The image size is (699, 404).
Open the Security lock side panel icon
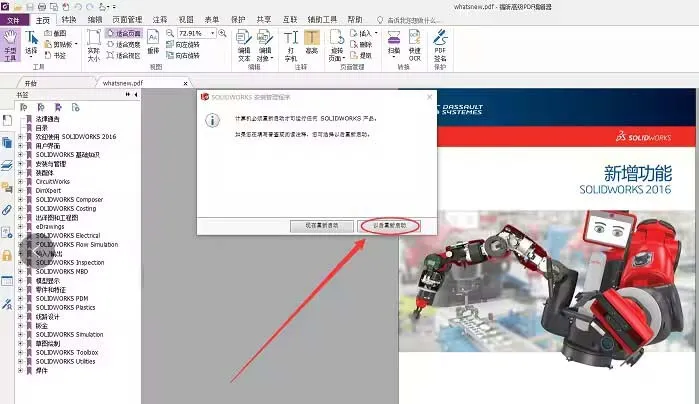(x=7, y=256)
